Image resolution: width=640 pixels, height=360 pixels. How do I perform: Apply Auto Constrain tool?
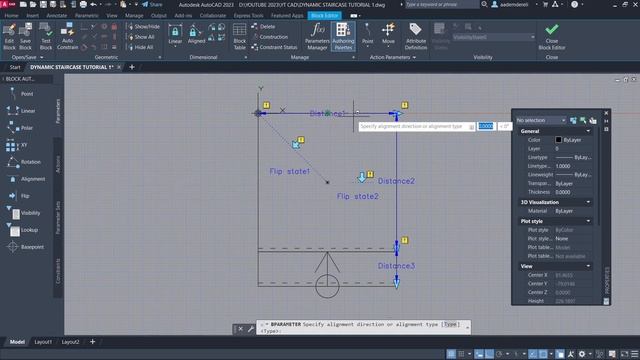coord(67,36)
